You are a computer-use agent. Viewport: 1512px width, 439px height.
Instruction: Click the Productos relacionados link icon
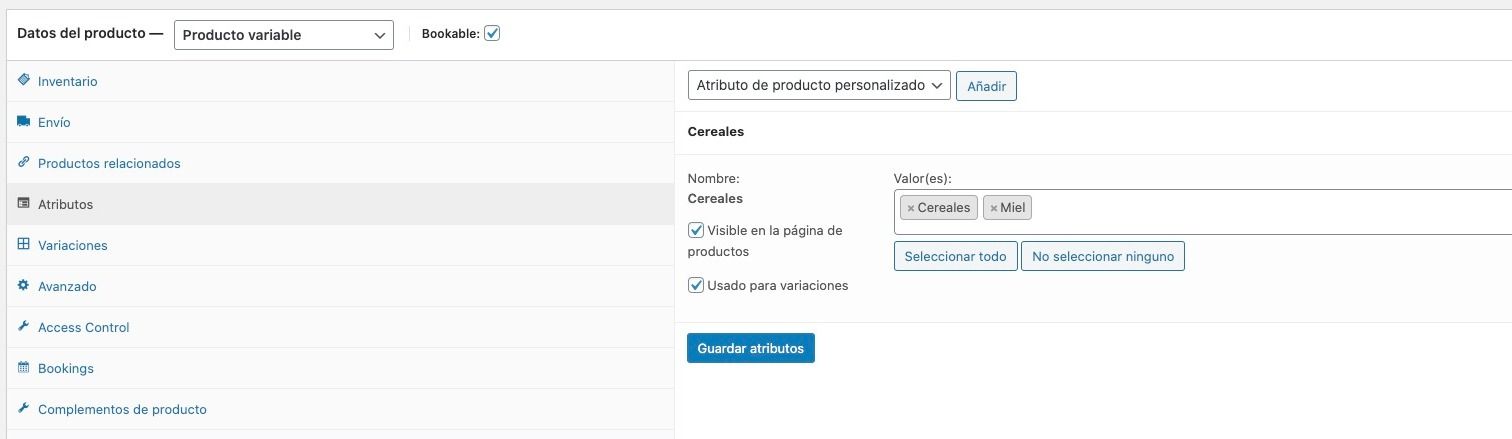[x=24, y=162]
